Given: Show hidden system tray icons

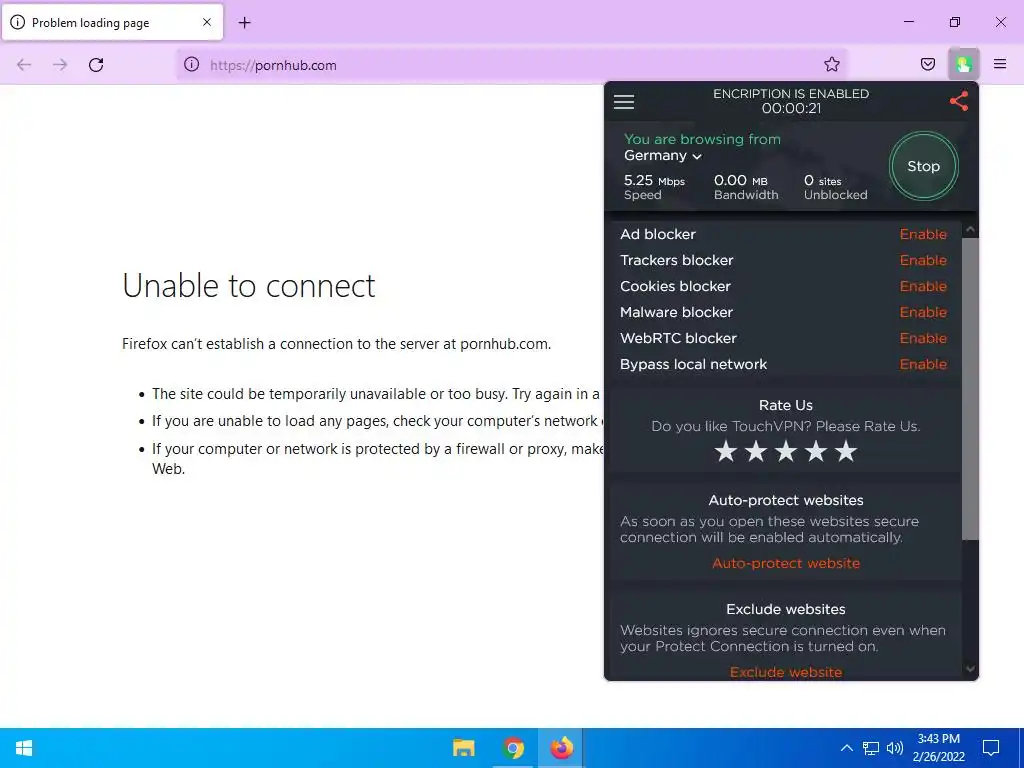Looking at the screenshot, I should [846, 748].
